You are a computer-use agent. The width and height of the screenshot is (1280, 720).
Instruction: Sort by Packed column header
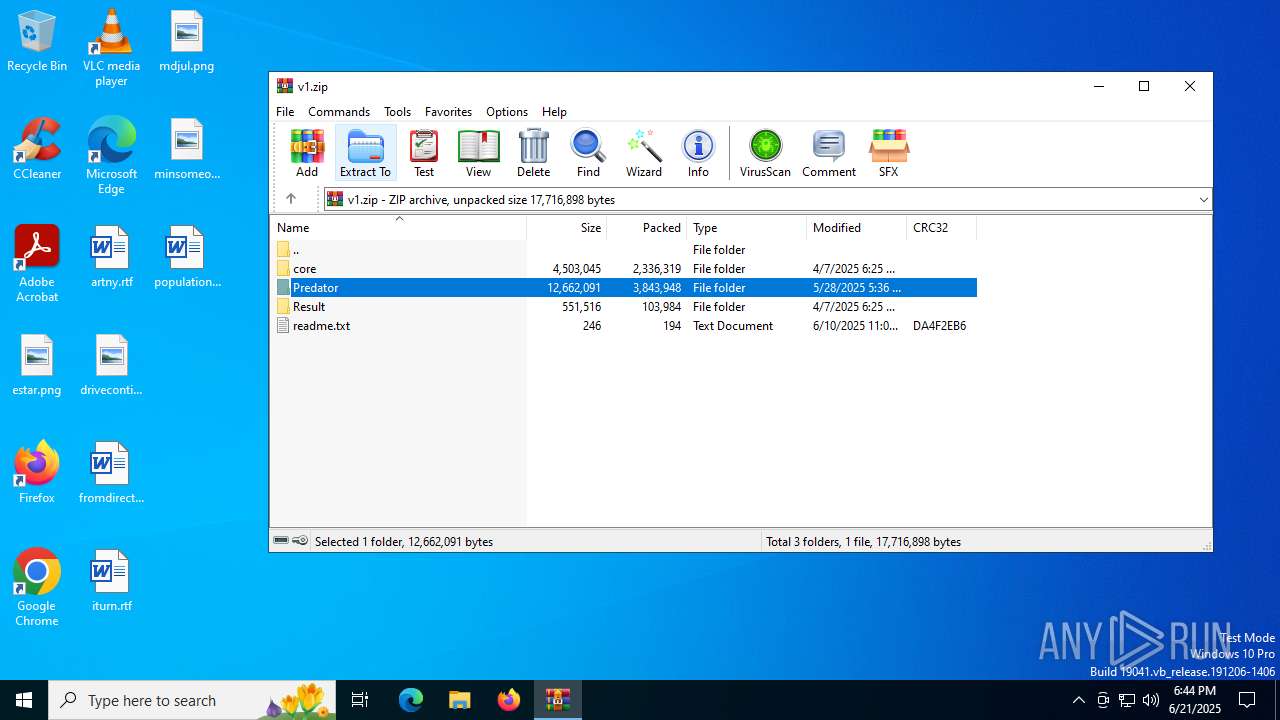pyautogui.click(x=646, y=227)
